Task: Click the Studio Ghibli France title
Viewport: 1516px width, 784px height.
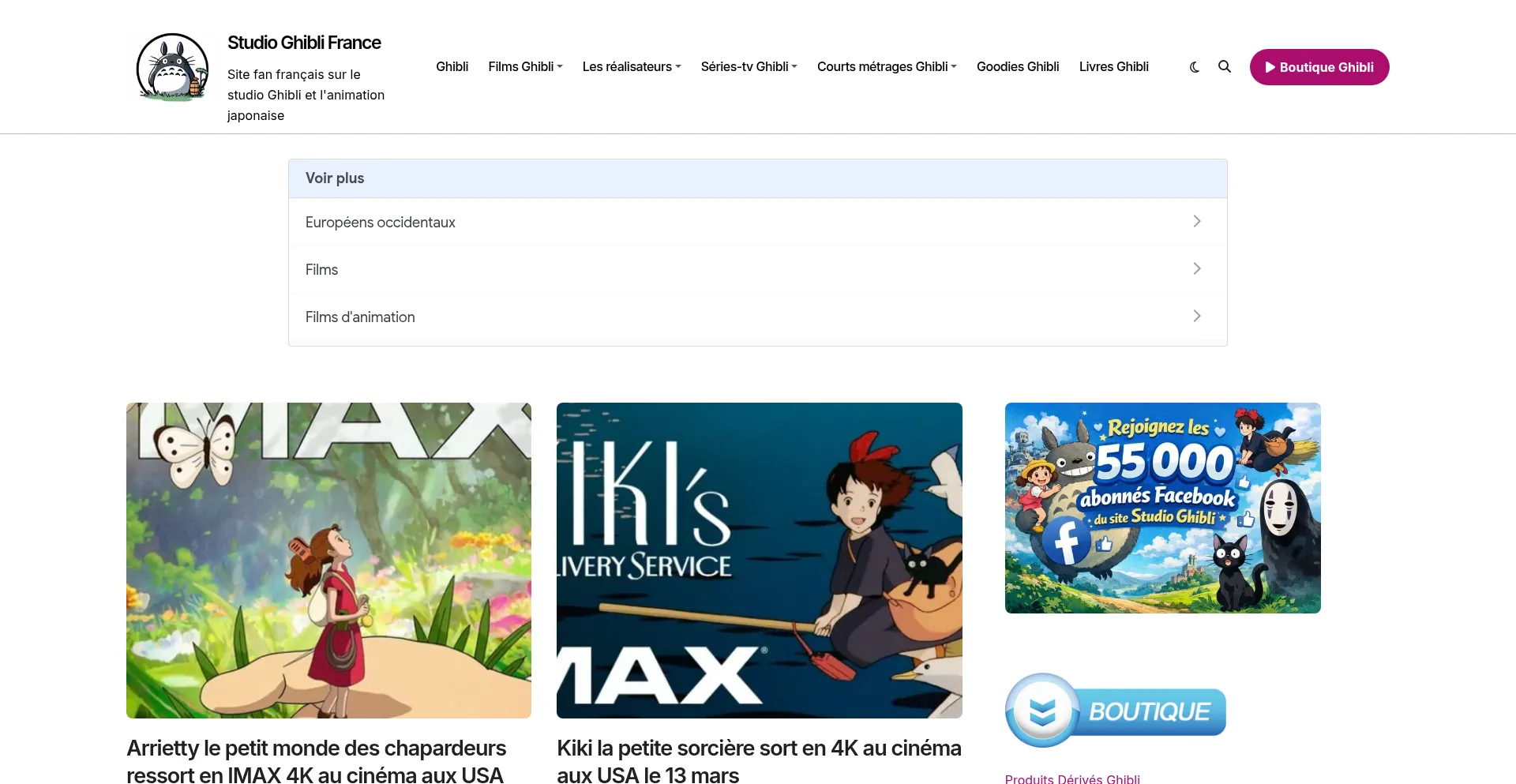Action: pyautogui.click(x=304, y=43)
